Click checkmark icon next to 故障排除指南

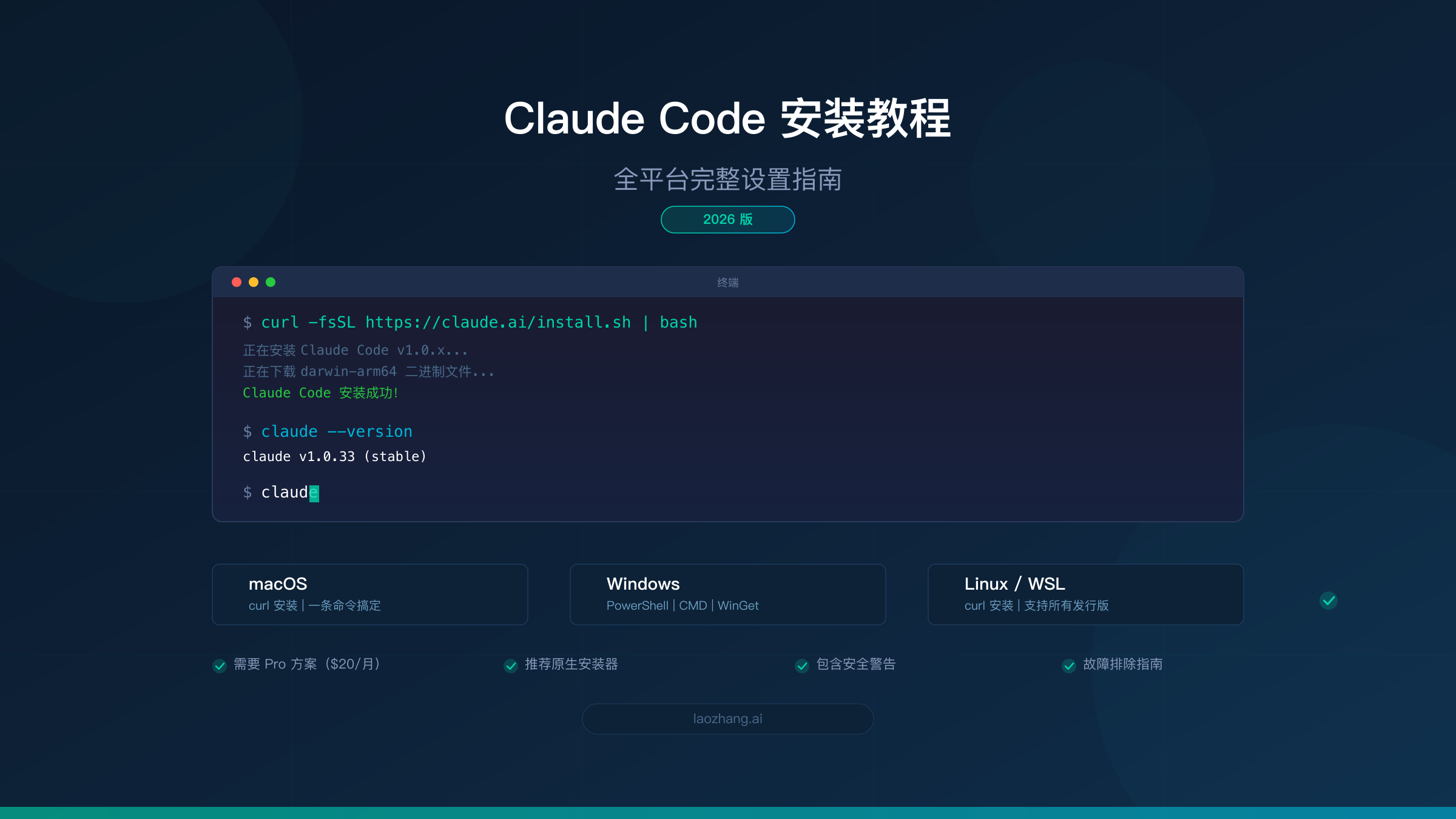tap(1069, 666)
